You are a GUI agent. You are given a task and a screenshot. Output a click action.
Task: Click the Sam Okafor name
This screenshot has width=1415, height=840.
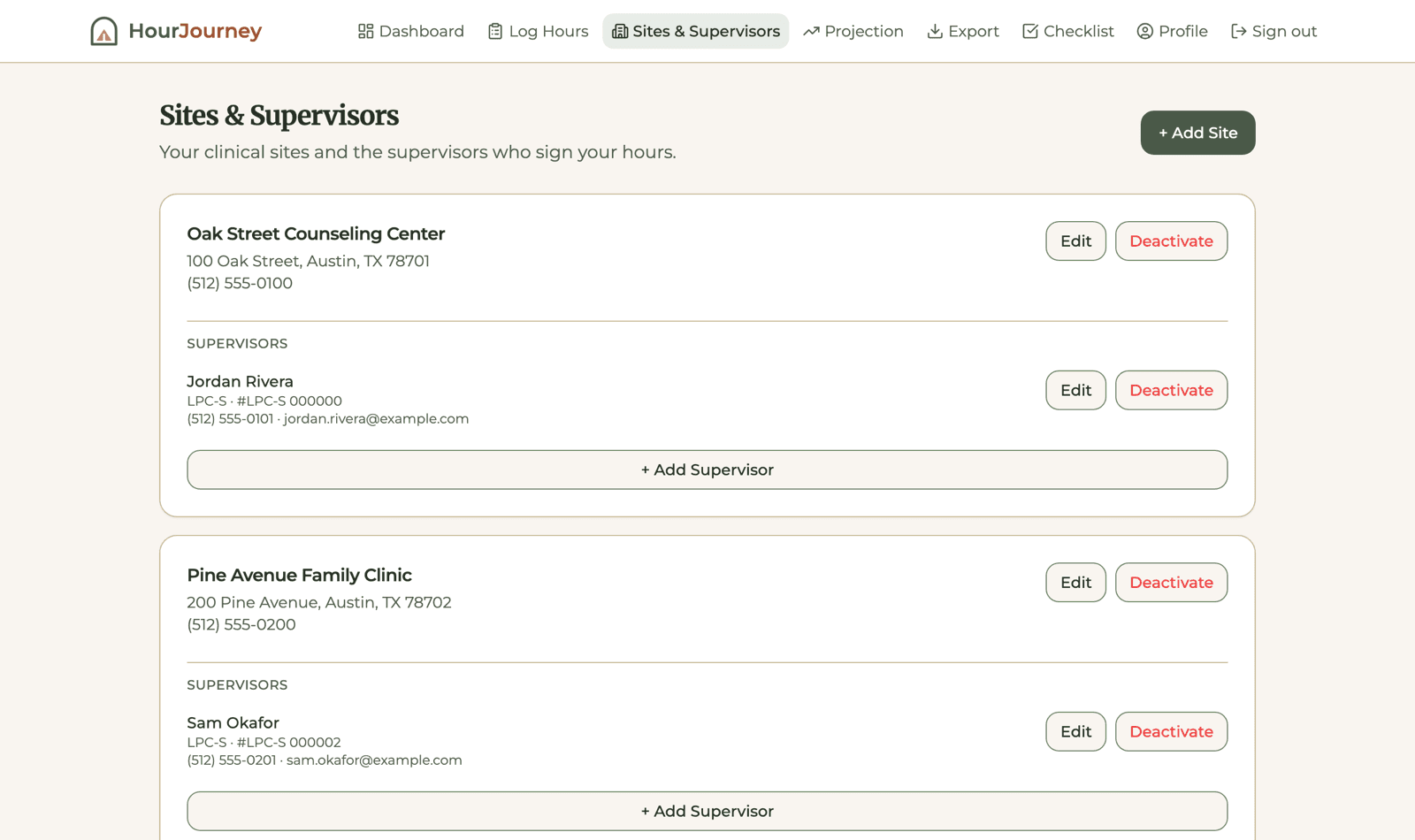[233, 722]
